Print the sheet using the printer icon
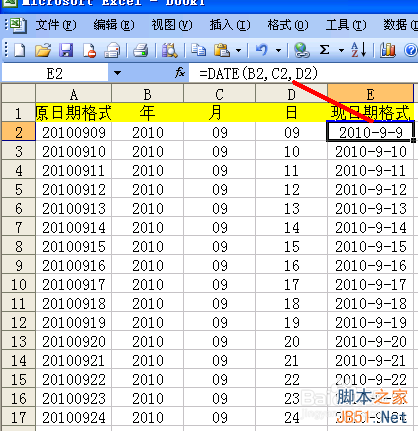Viewport: 418px width, 431px height. tap(141, 50)
